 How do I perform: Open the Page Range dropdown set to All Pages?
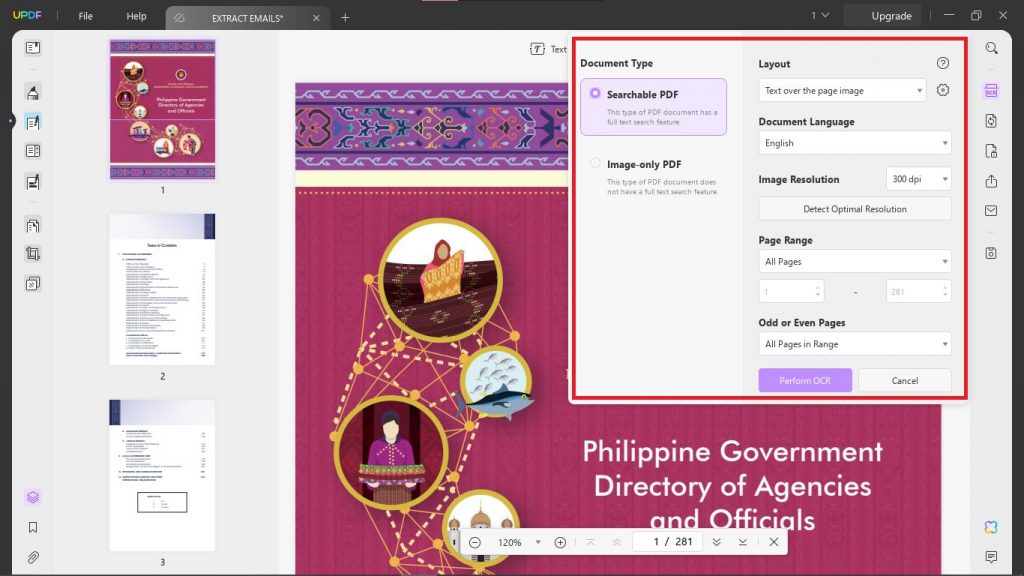(855, 261)
